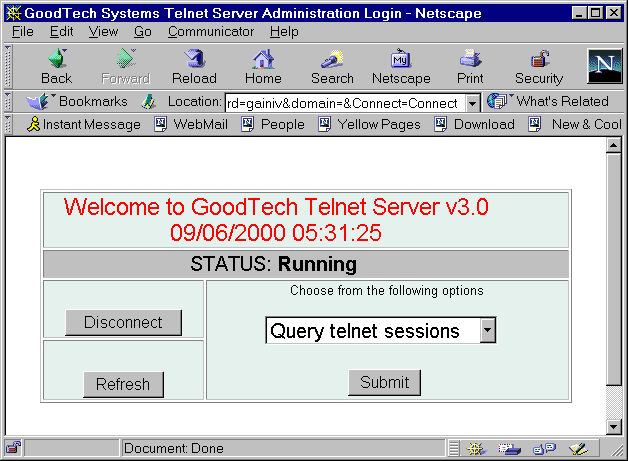Viewport: 628px width, 461px height.
Task: Click the vertical scrollbar thumb
Action: [614, 269]
